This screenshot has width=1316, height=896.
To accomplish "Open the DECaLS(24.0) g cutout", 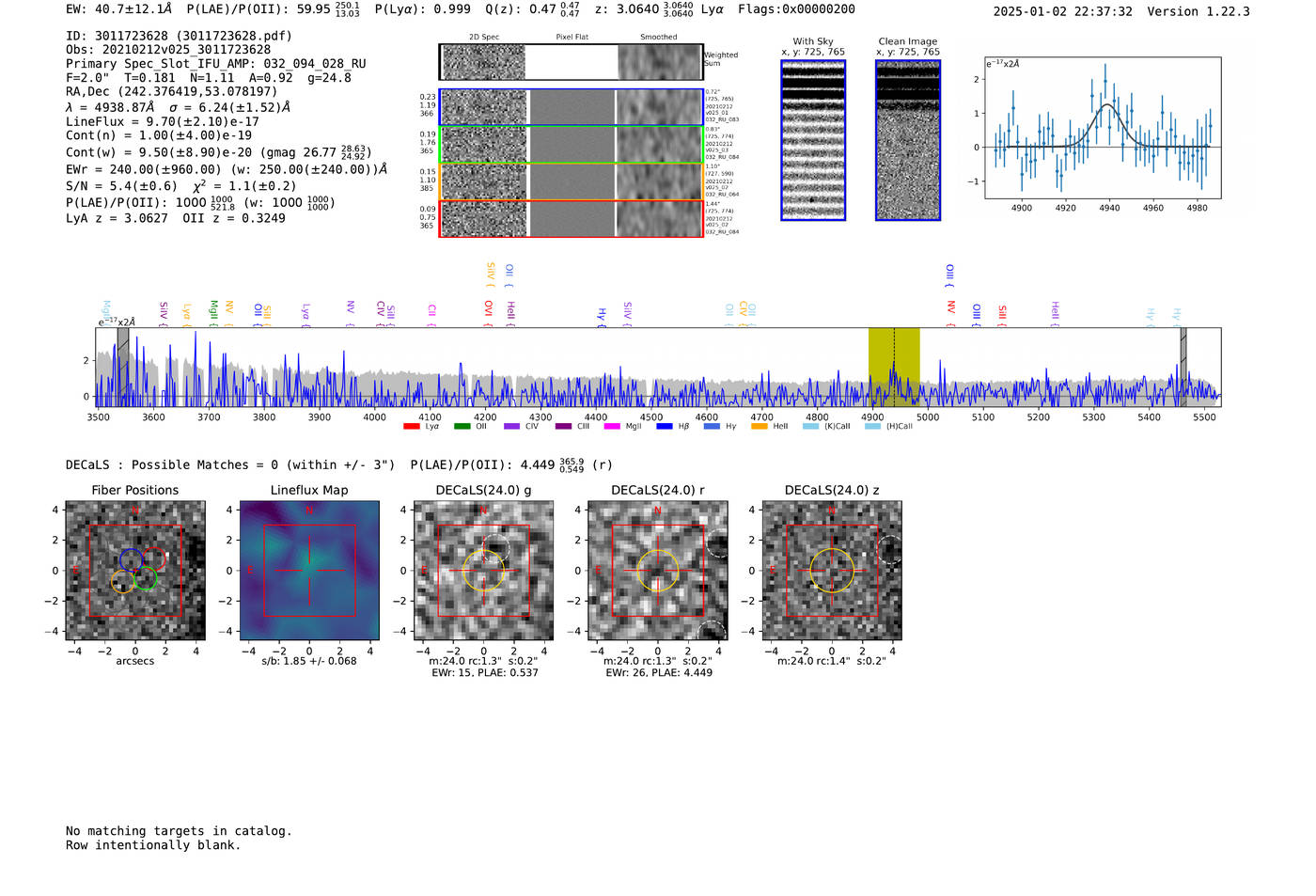I will pyautogui.click(x=483, y=571).
